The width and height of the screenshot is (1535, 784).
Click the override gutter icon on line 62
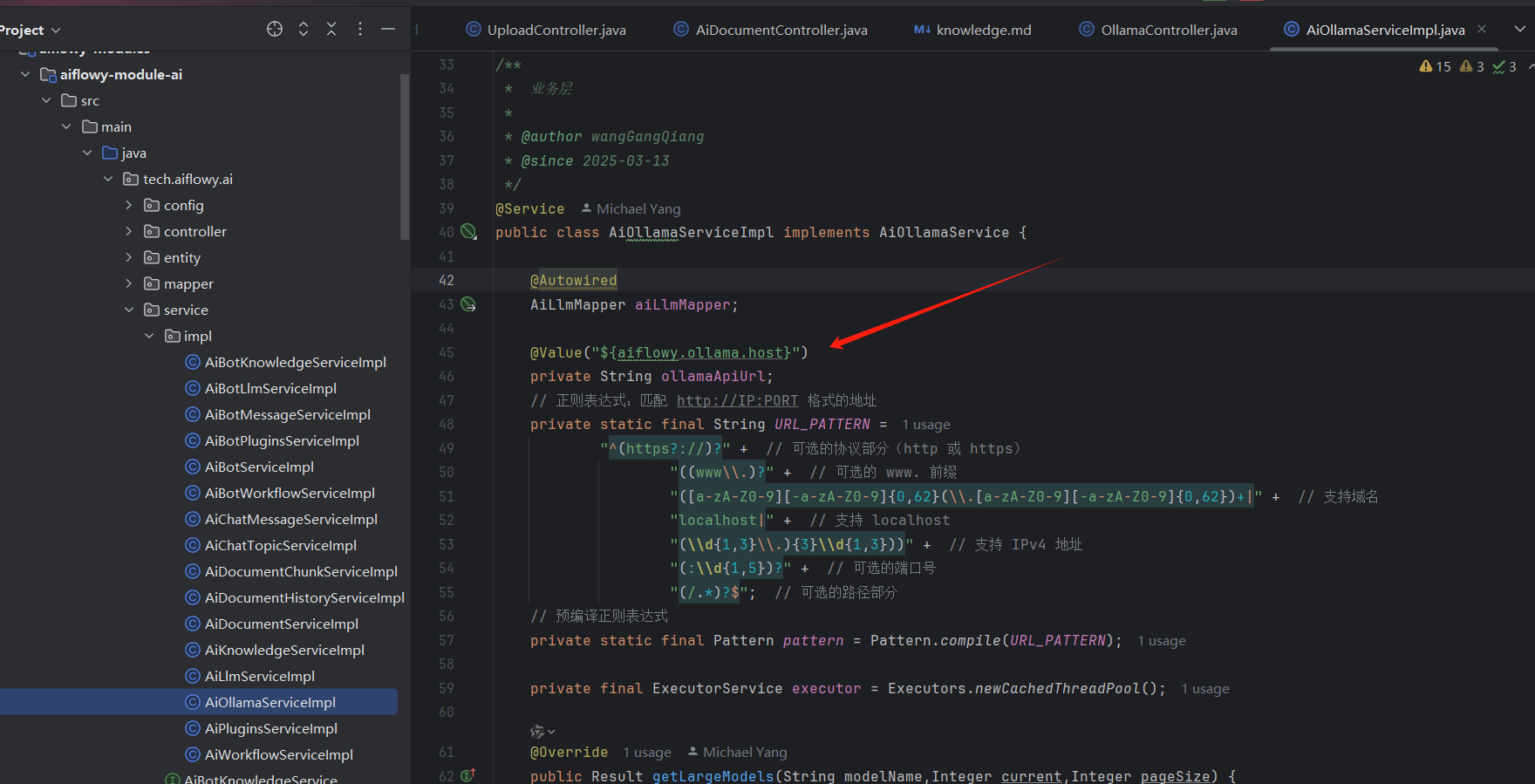tap(467, 775)
